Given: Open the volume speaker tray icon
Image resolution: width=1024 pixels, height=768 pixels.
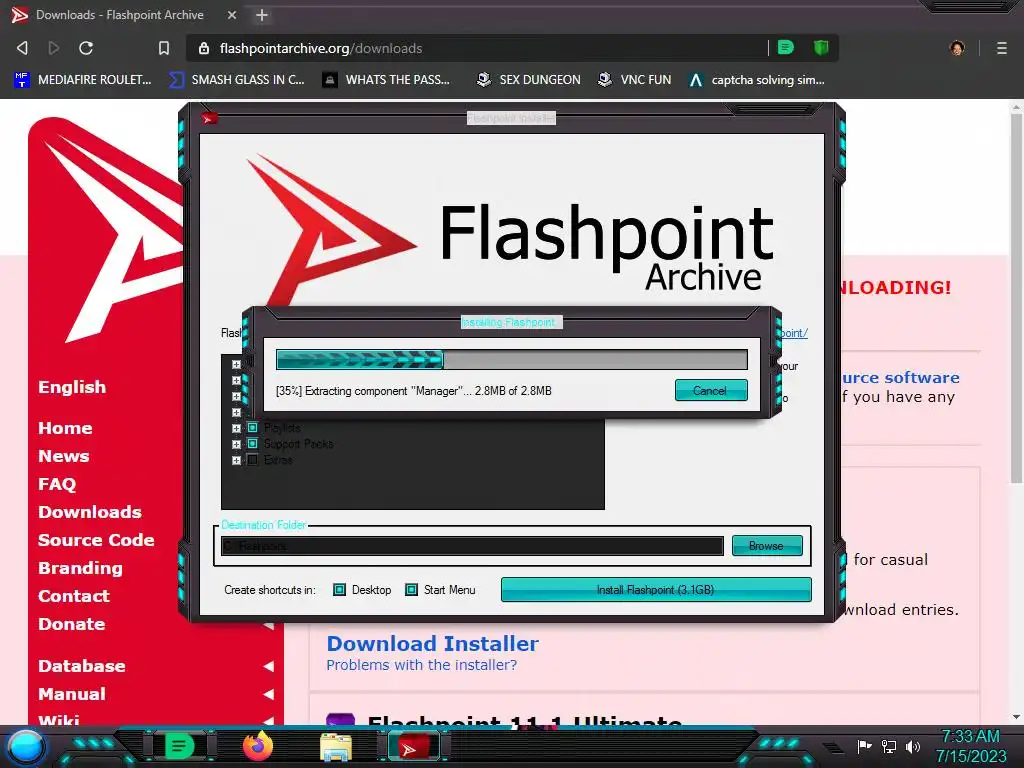Looking at the screenshot, I should (913, 746).
